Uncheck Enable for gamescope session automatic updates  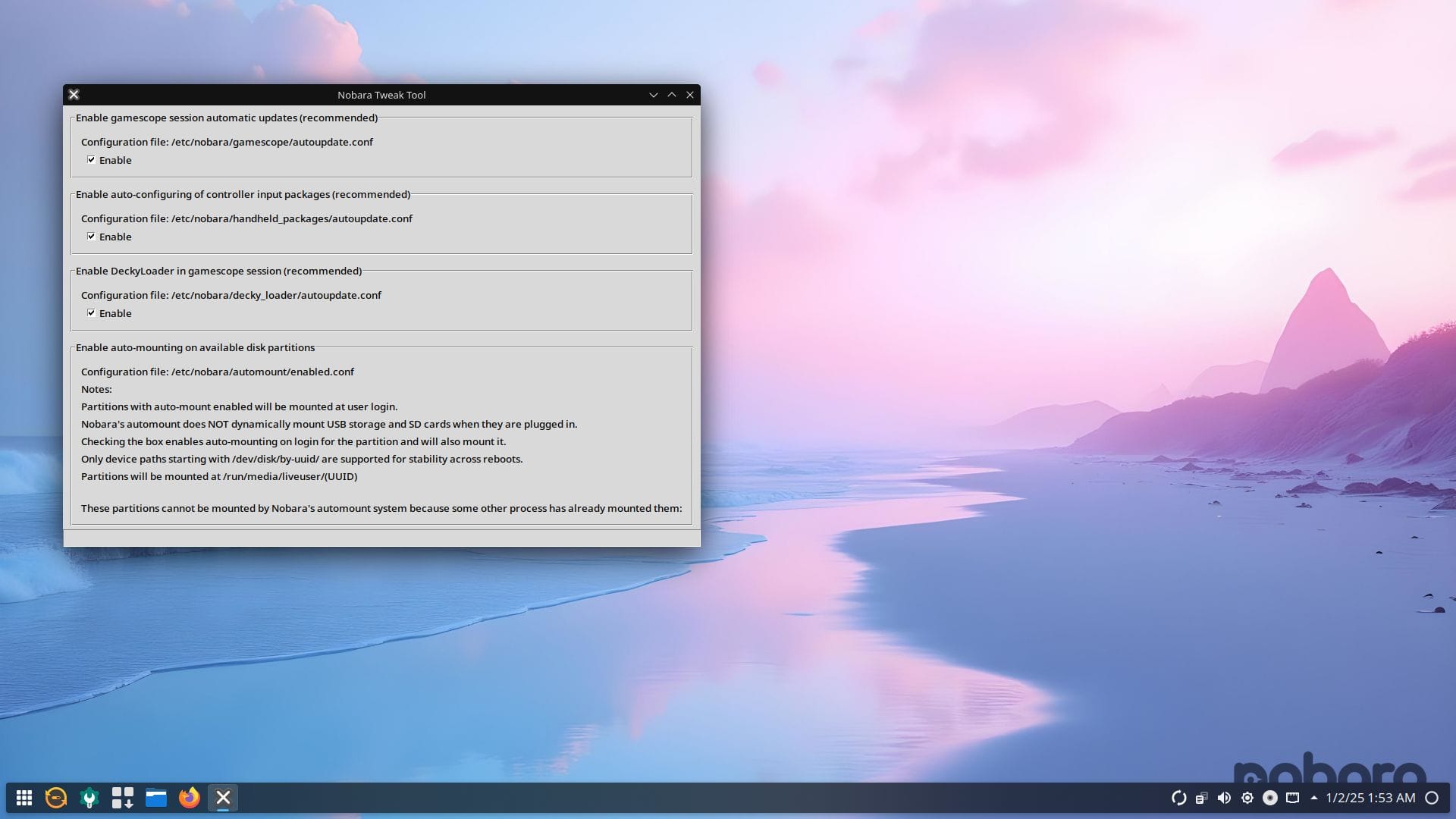coord(92,160)
